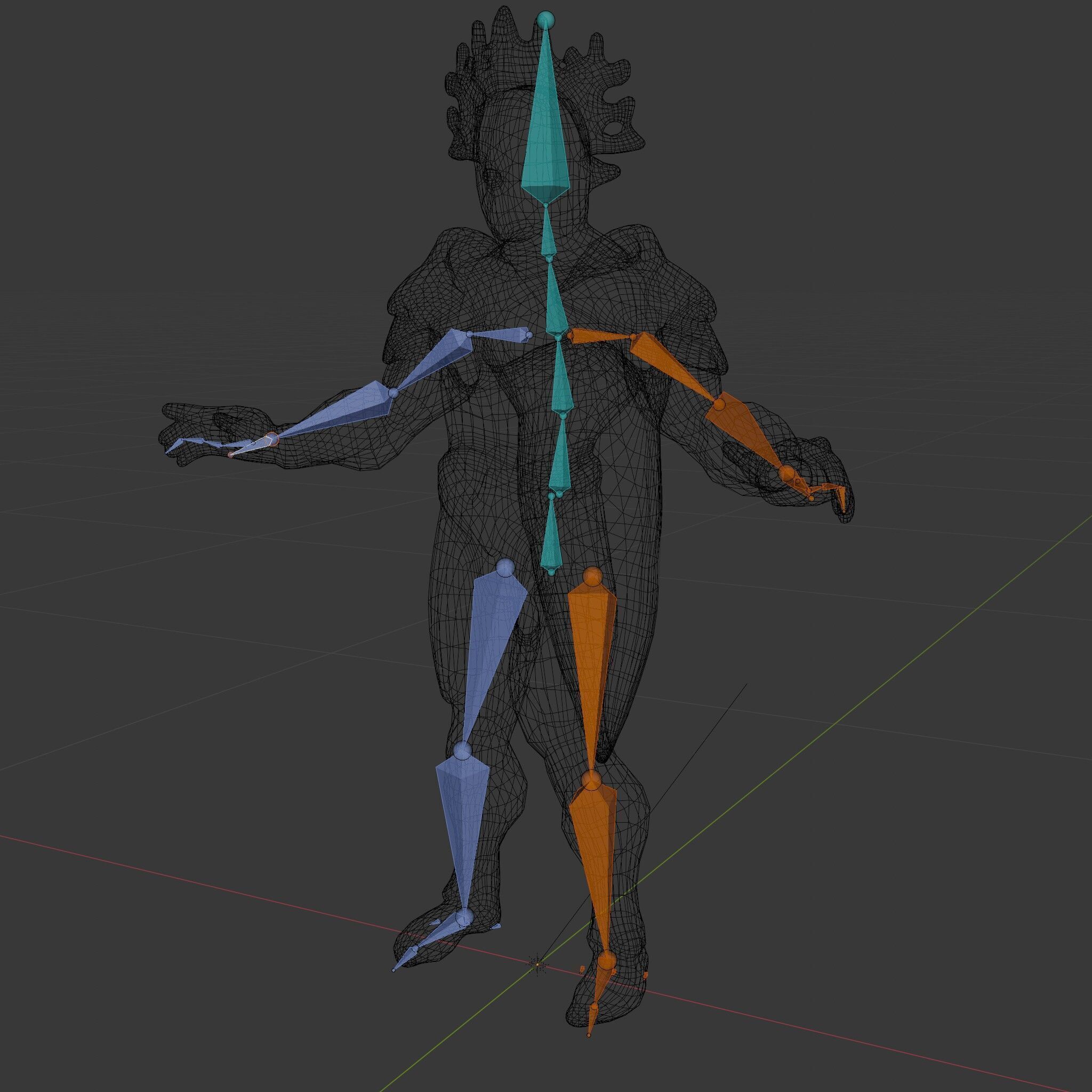Click the teal joint sphere atop the head
Image resolution: width=1092 pixels, height=1092 pixels.
545,20
